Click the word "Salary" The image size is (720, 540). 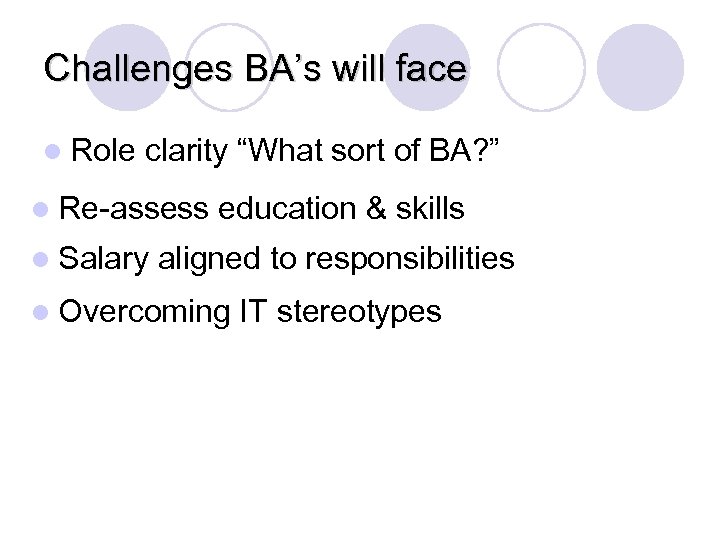(x=104, y=260)
